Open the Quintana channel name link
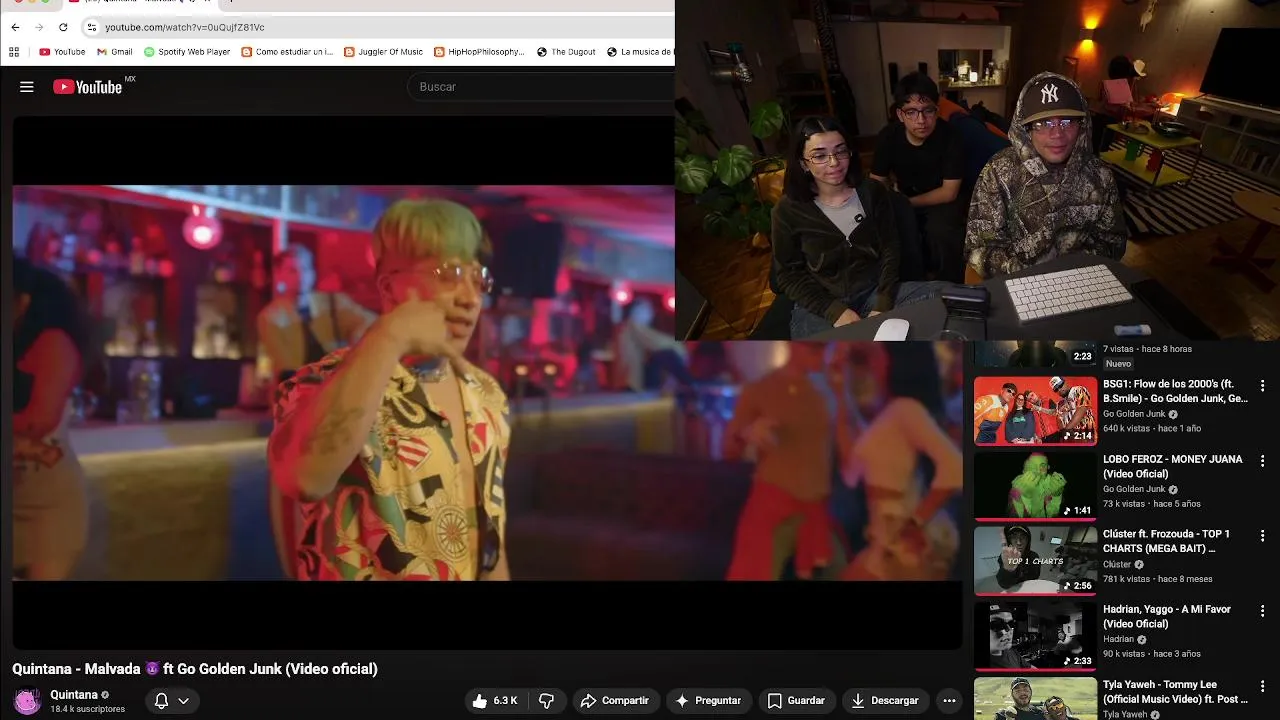This screenshot has width=1280, height=720. (74, 694)
